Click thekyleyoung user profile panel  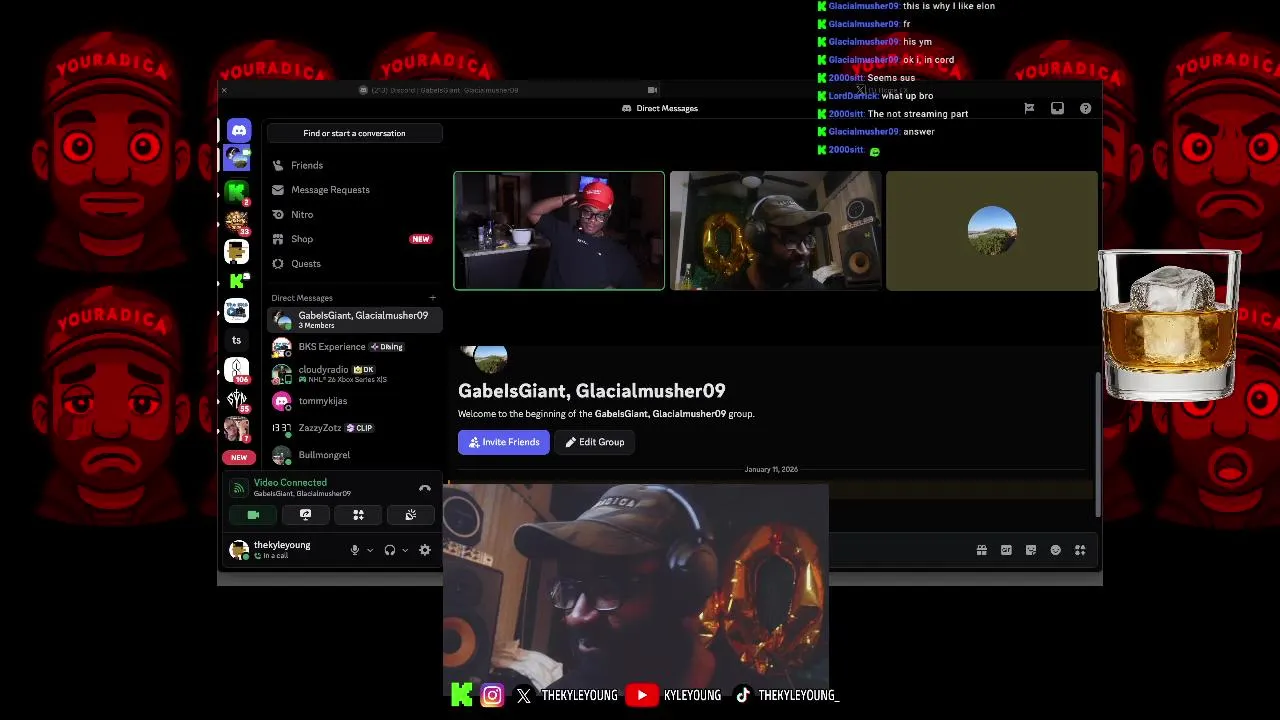click(x=284, y=549)
